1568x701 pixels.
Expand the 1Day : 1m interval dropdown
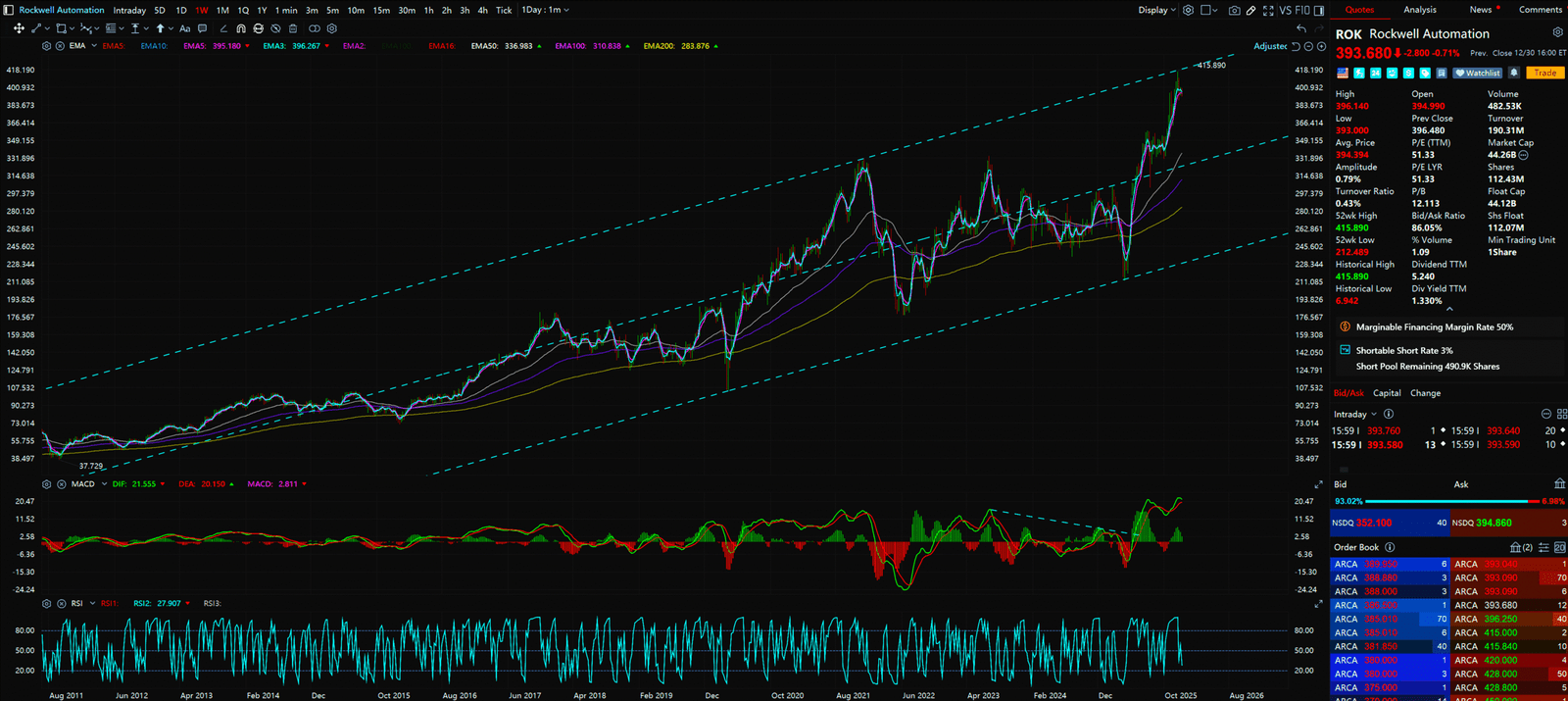pos(545,10)
